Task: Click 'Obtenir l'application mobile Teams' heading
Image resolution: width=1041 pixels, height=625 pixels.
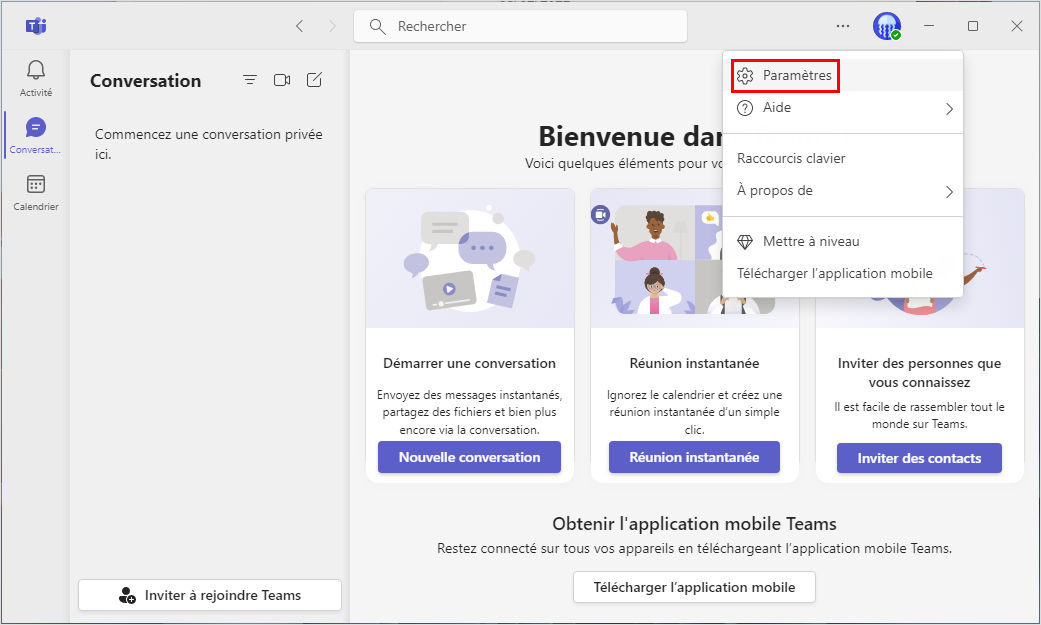Action: pos(694,523)
